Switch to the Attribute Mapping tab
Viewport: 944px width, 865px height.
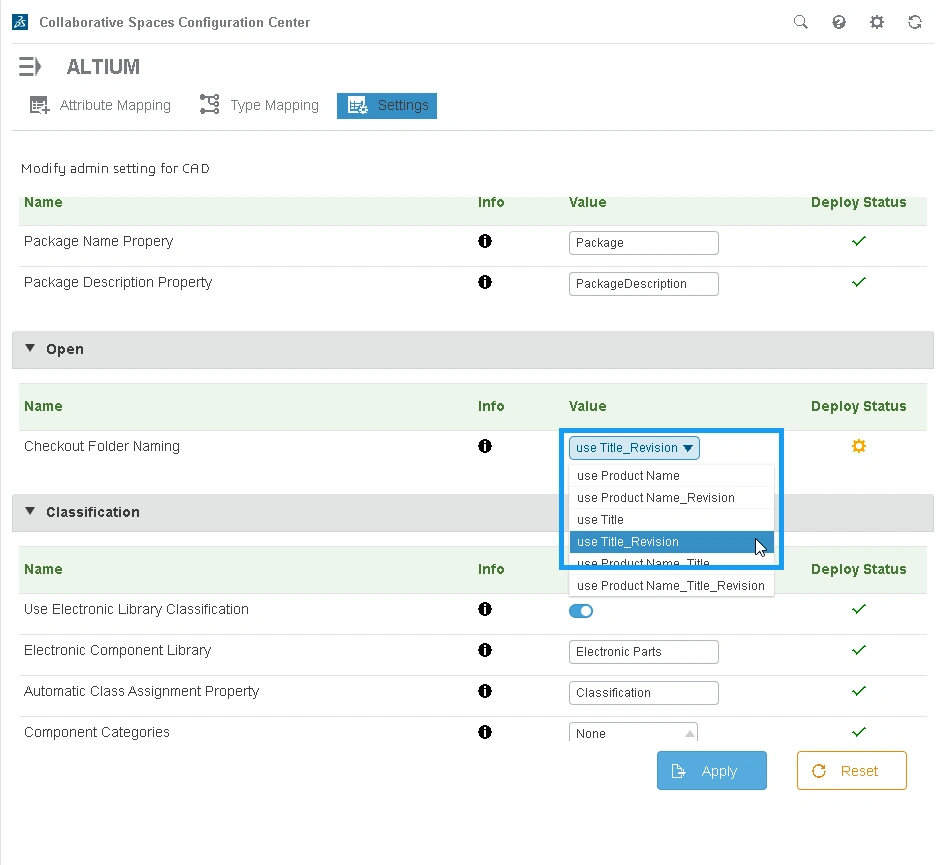coord(101,105)
